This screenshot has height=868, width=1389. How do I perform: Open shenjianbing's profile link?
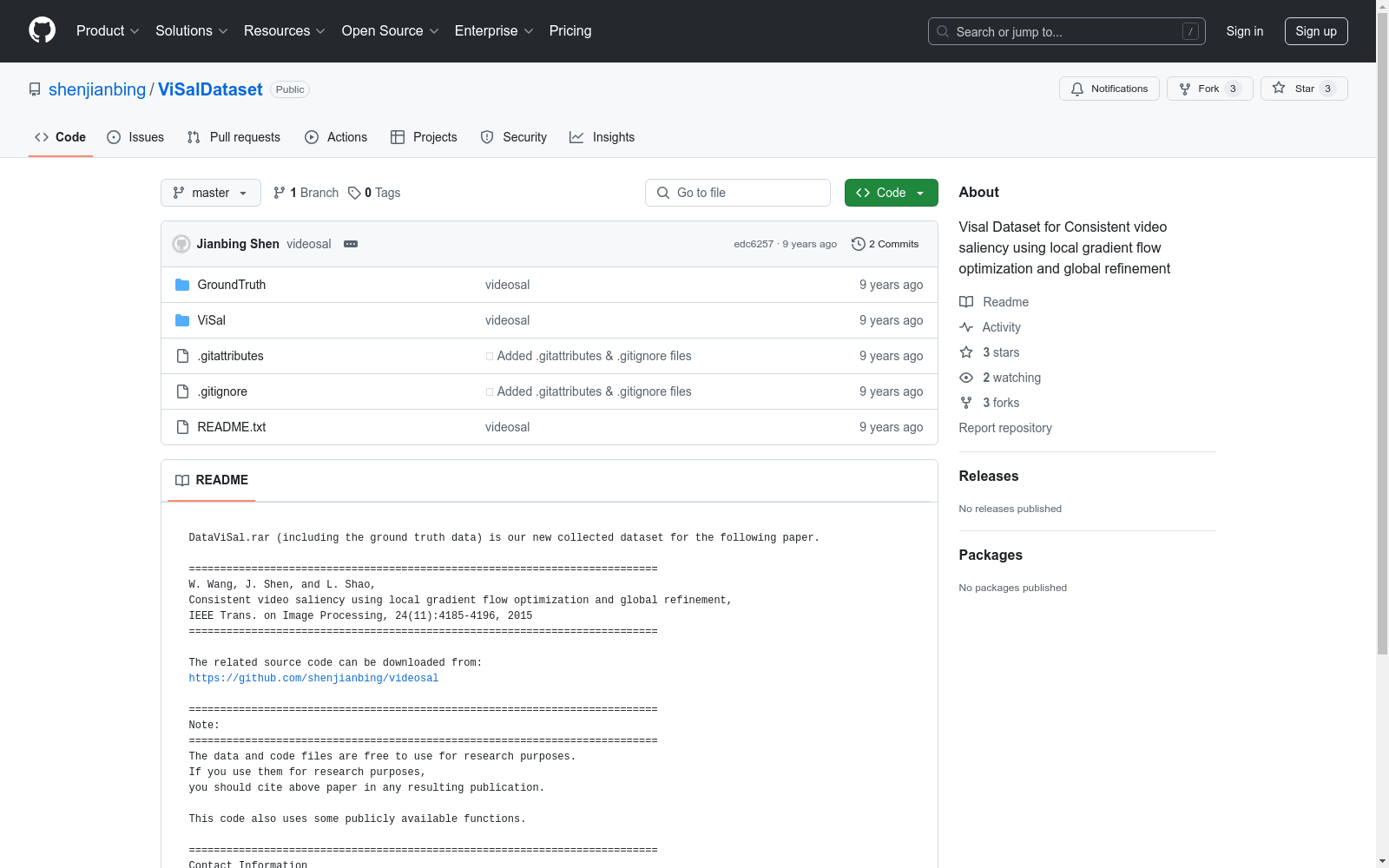pos(97,89)
